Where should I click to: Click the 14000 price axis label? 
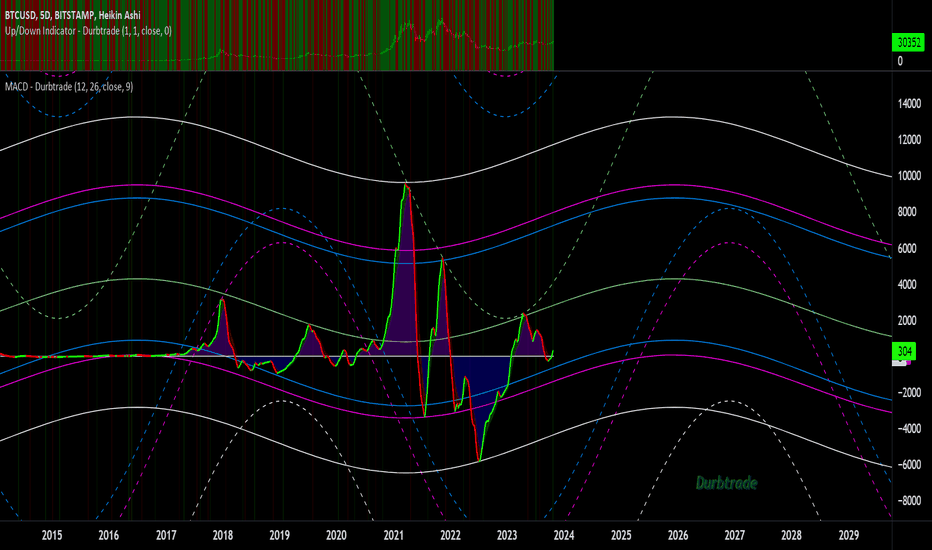click(x=909, y=103)
